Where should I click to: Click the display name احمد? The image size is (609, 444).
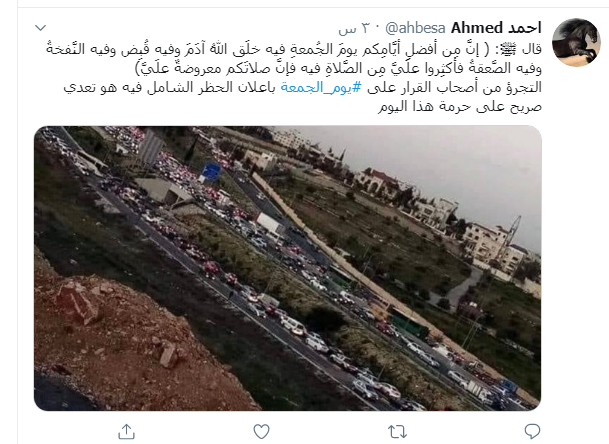pos(524,28)
